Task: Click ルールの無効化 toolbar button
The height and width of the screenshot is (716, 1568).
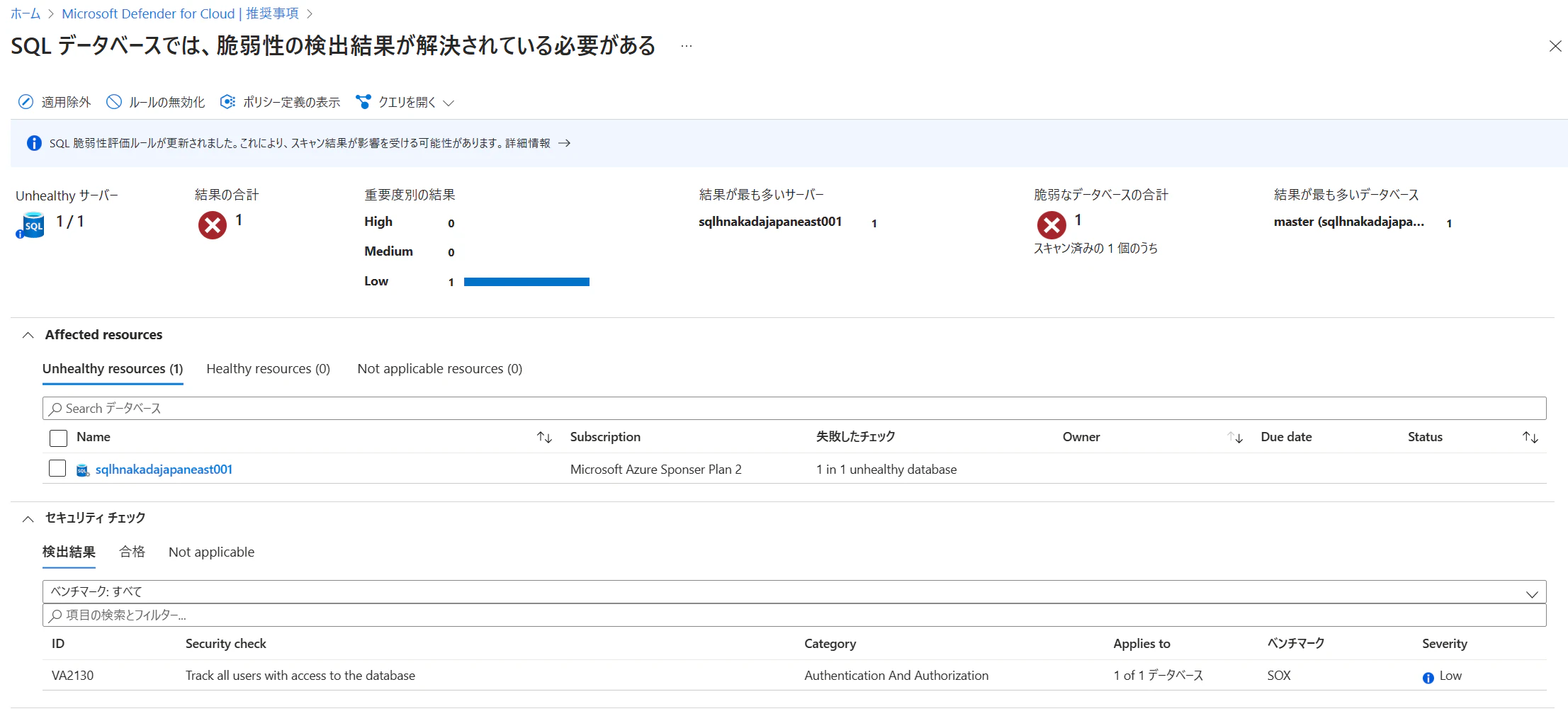Action: click(x=156, y=102)
